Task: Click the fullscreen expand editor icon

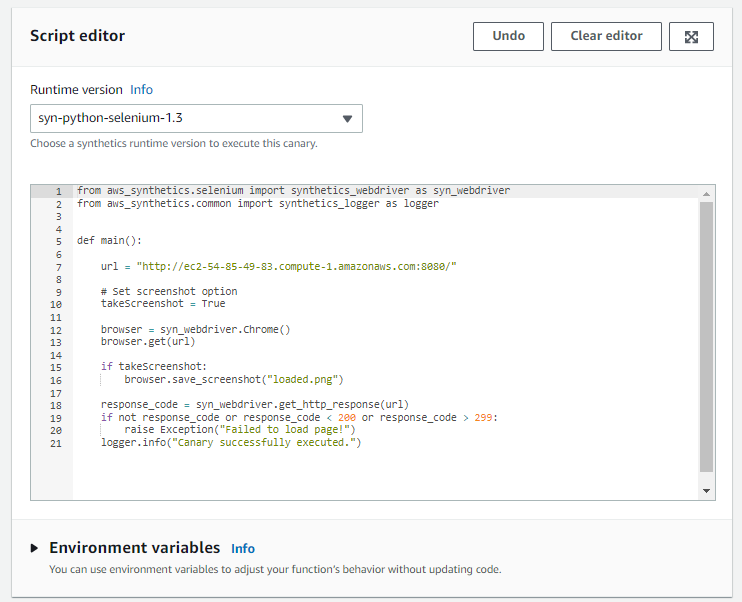Action: click(x=691, y=36)
